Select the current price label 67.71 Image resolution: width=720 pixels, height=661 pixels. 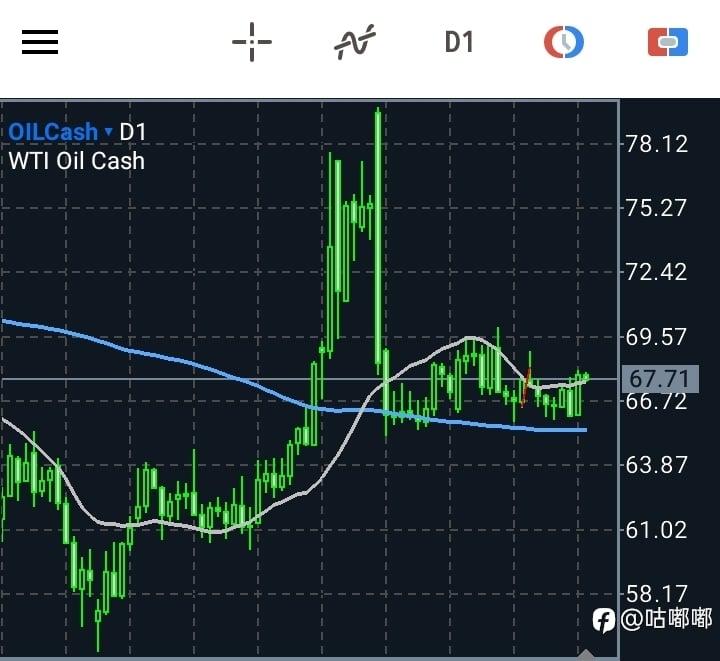pos(660,379)
